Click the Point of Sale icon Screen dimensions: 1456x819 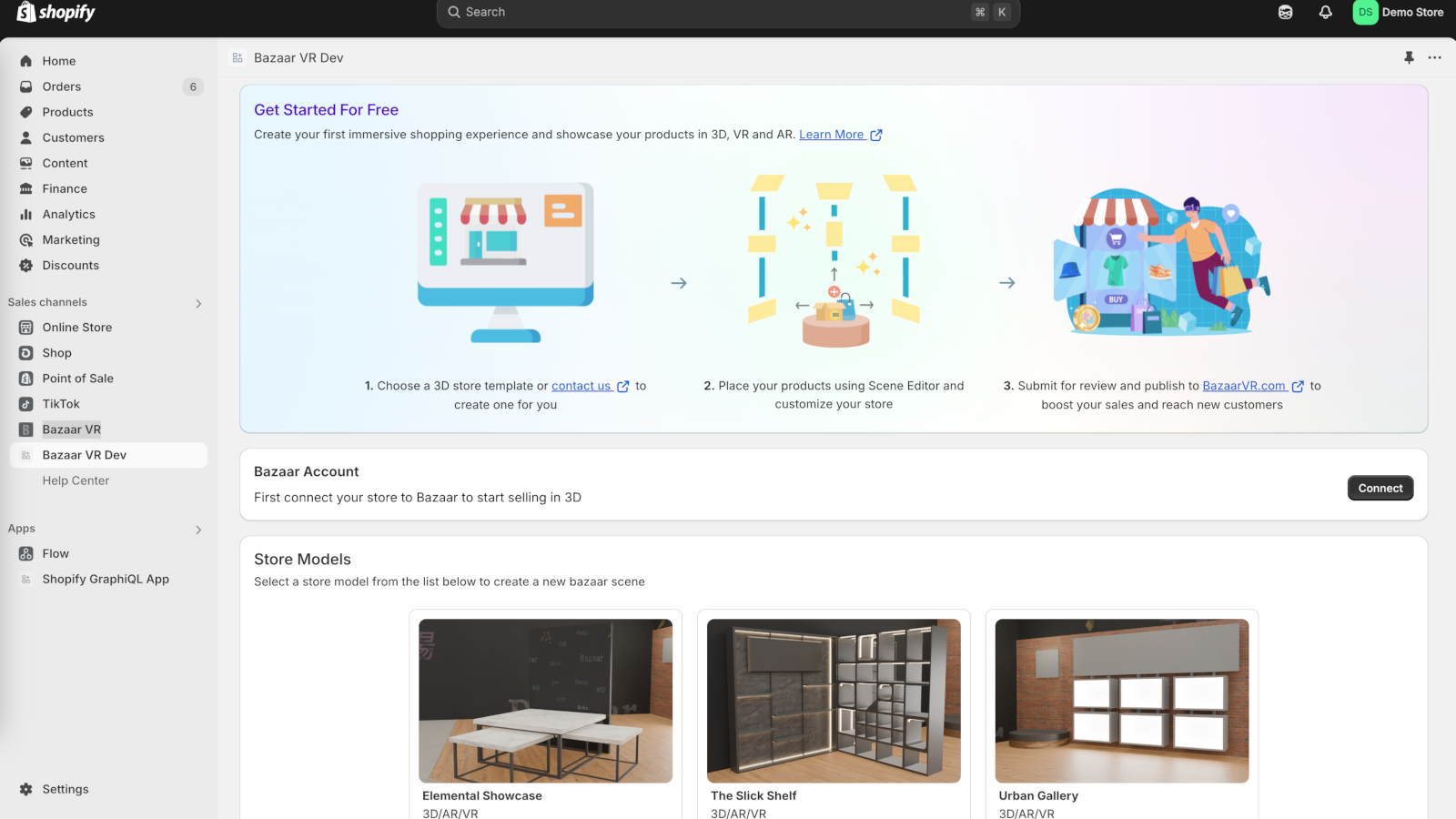[x=26, y=379]
